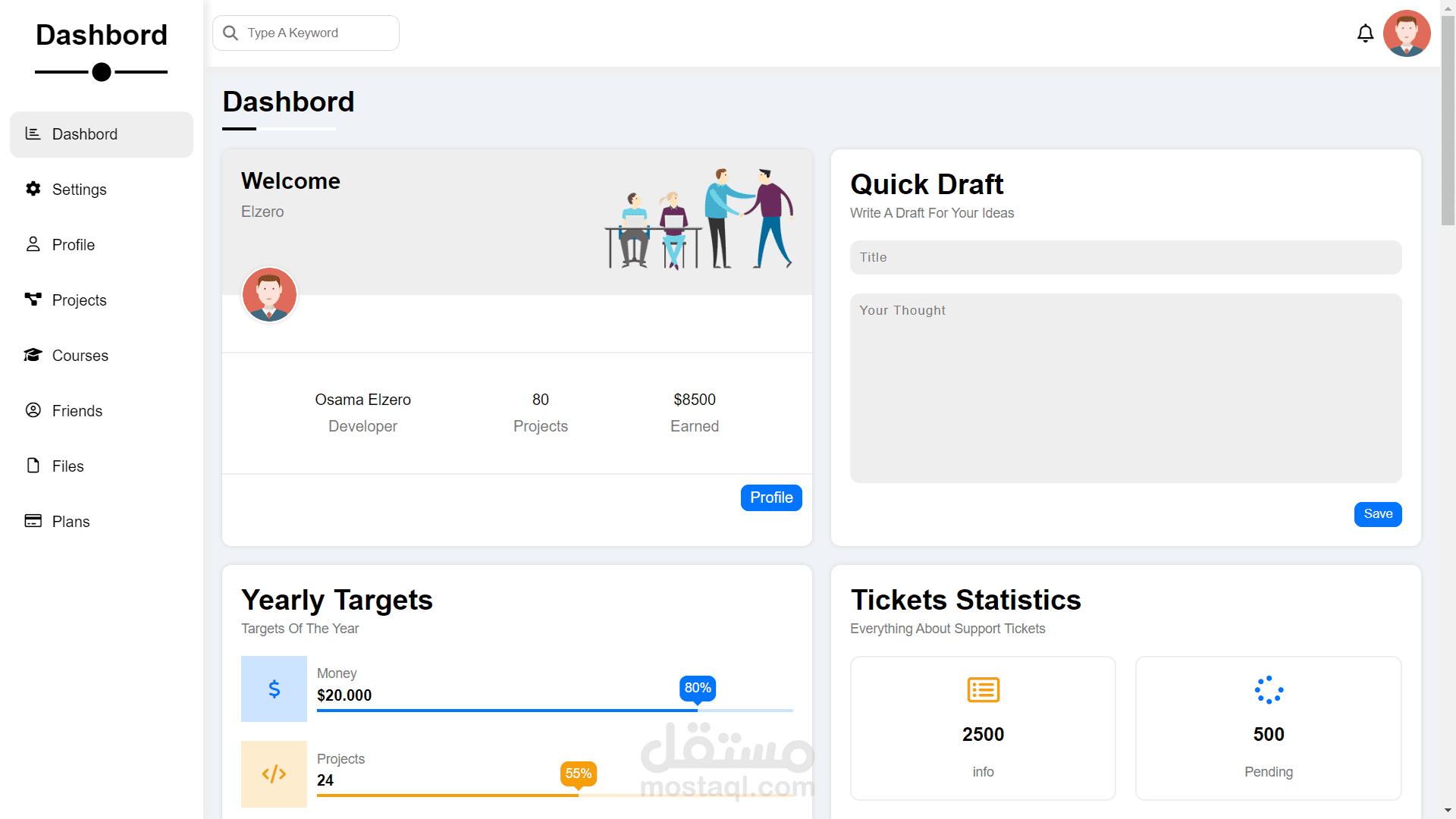Focus the Quick Draft Title field
The height and width of the screenshot is (819, 1456).
tap(1125, 258)
